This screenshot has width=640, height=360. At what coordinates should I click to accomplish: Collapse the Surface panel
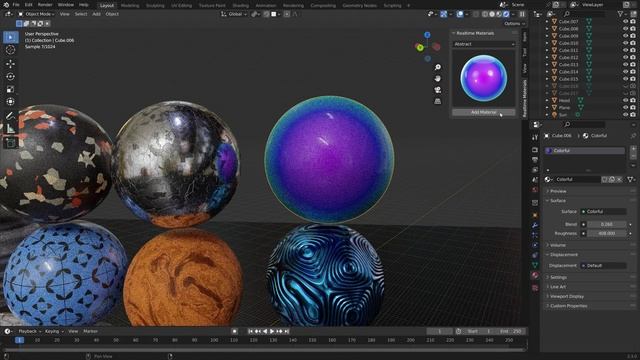coord(557,201)
